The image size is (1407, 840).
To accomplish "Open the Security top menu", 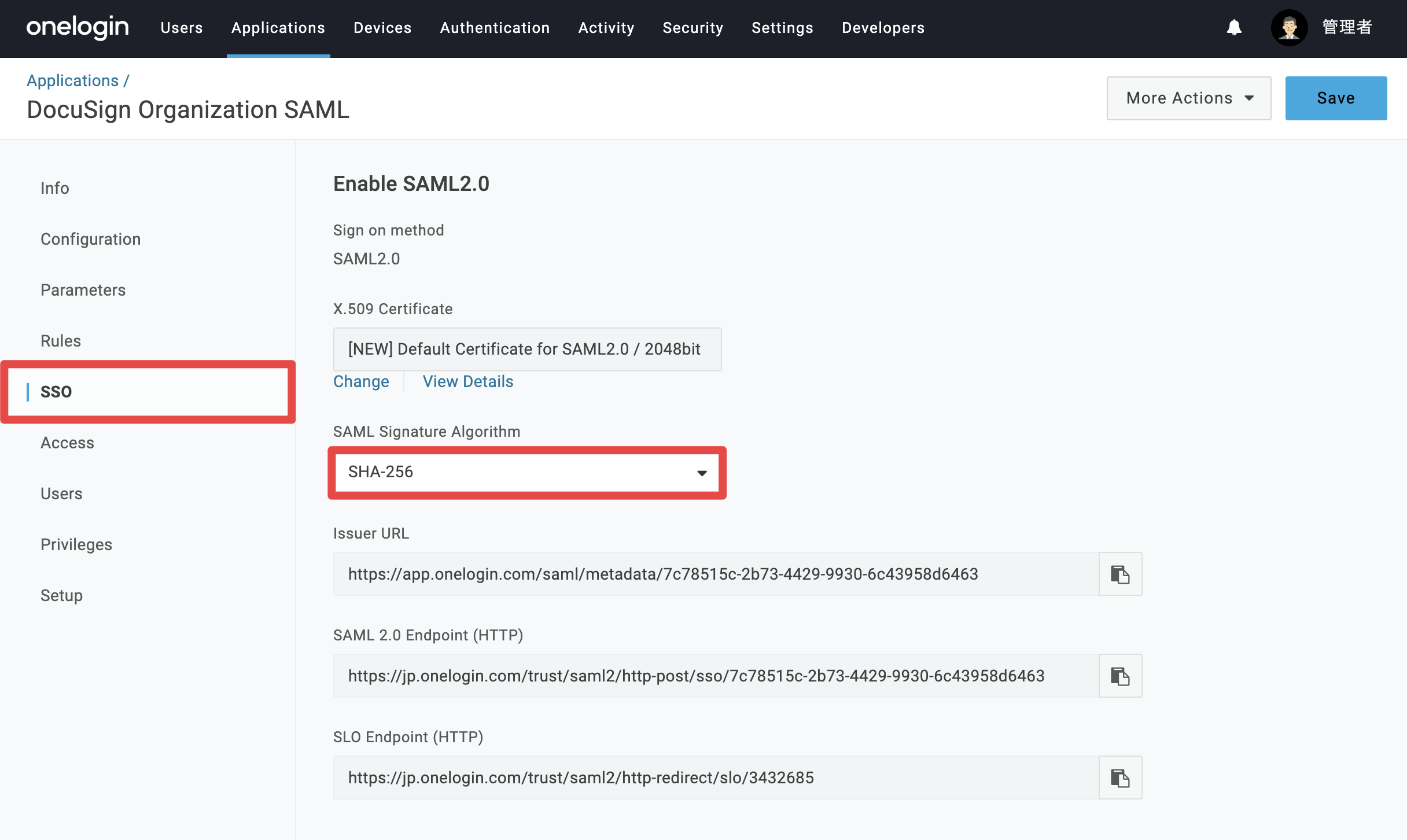I will (x=693, y=28).
